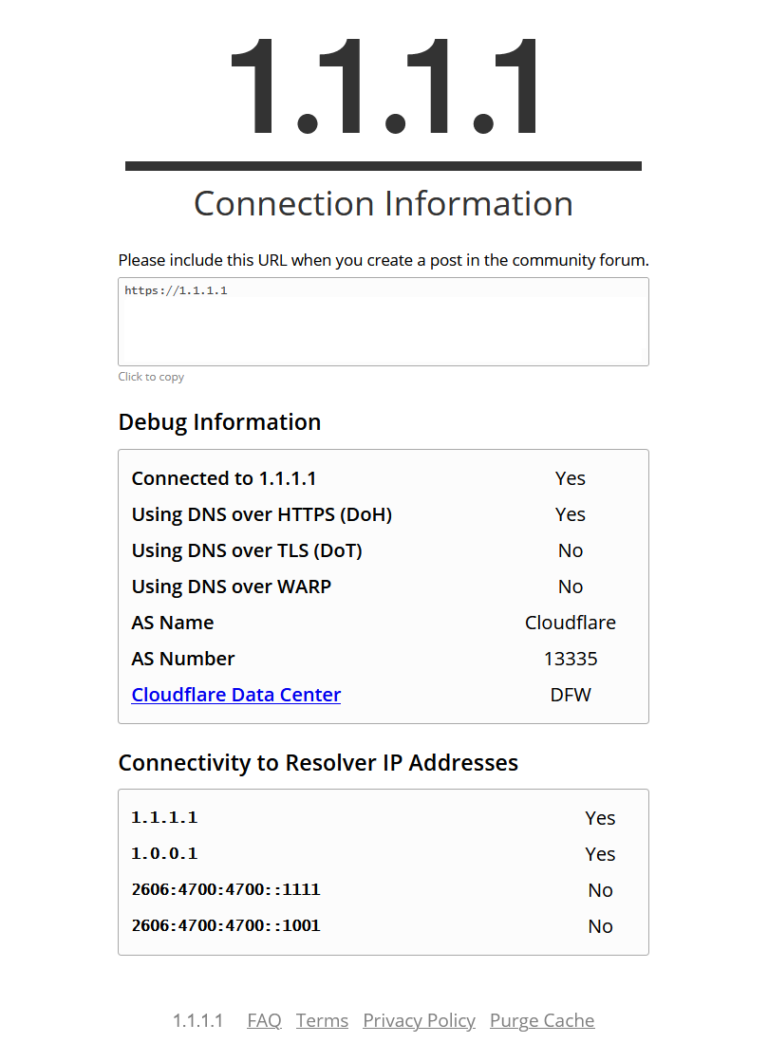Open the Cloudflare Data Center link
The image size is (768, 1043).
[236, 694]
